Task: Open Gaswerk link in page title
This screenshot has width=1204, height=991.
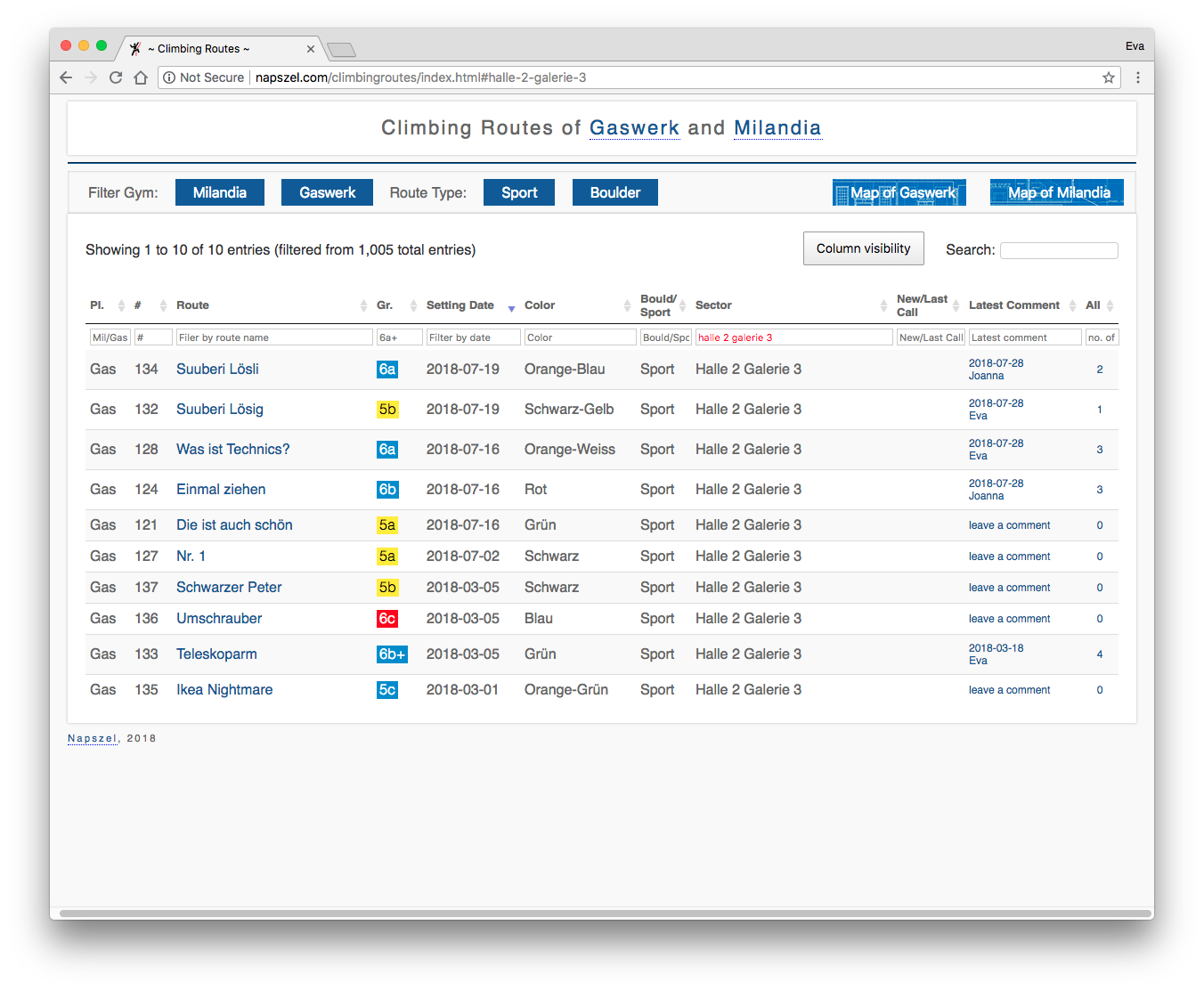Action: [634, 128]
